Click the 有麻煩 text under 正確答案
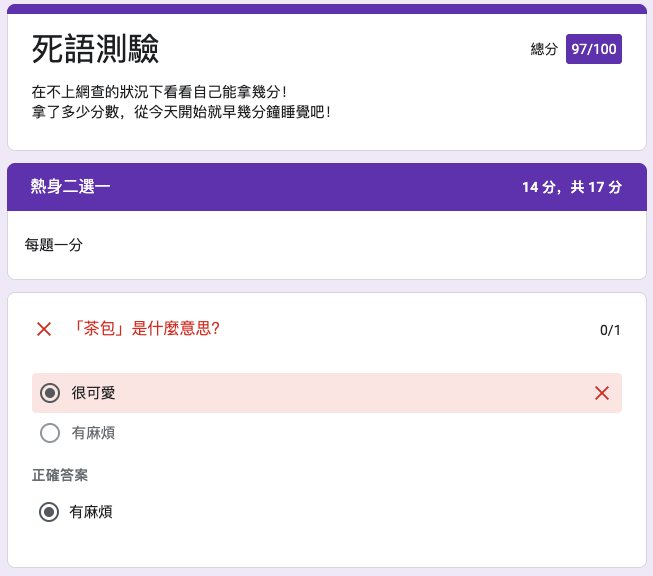 point(91,512)
